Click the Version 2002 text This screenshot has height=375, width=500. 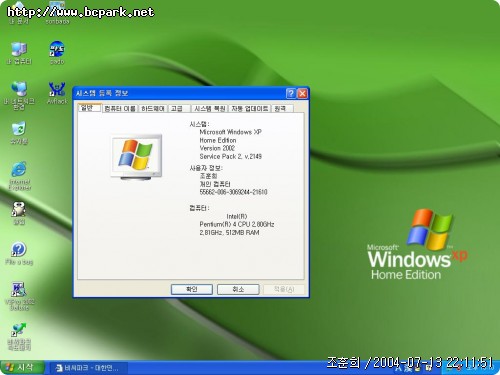(x=217, y=148)
